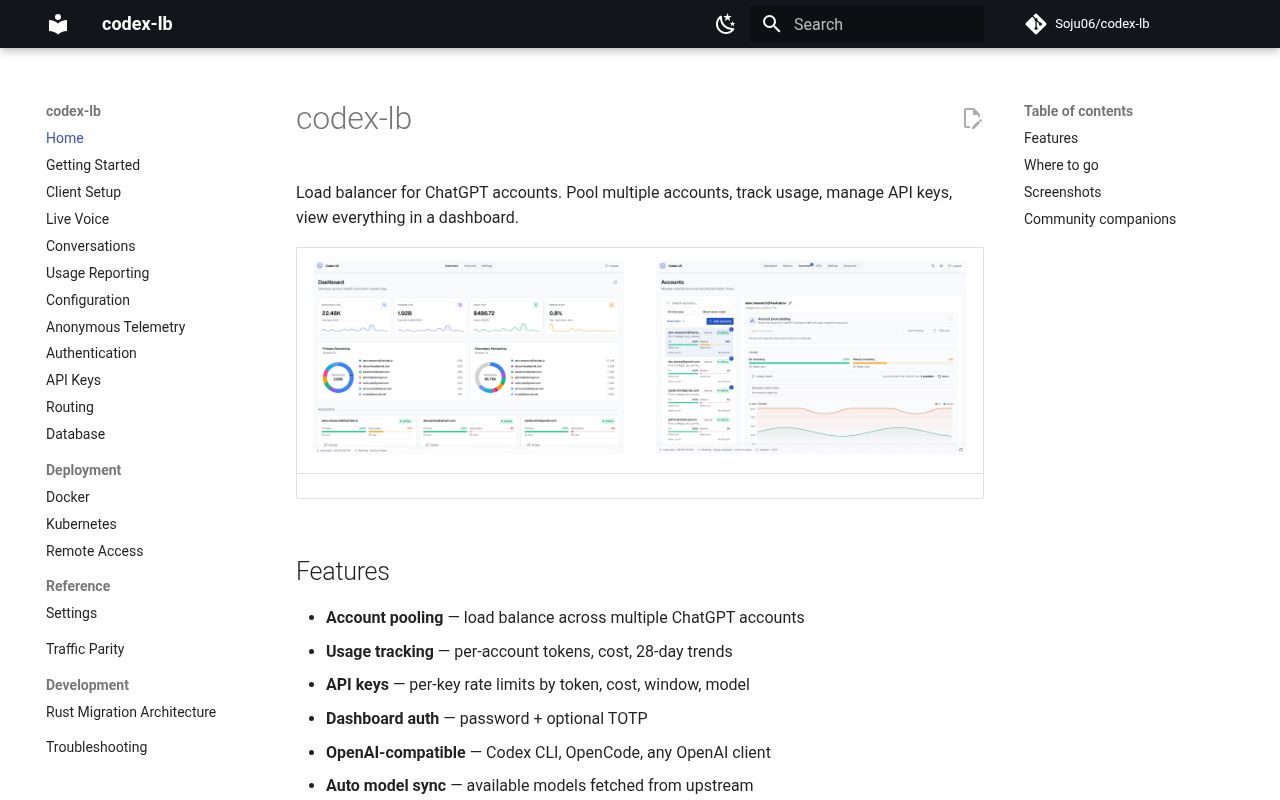The image size is (1280, 800).
Task: Click the git repository icon in header
Action: click(1036, 24)
